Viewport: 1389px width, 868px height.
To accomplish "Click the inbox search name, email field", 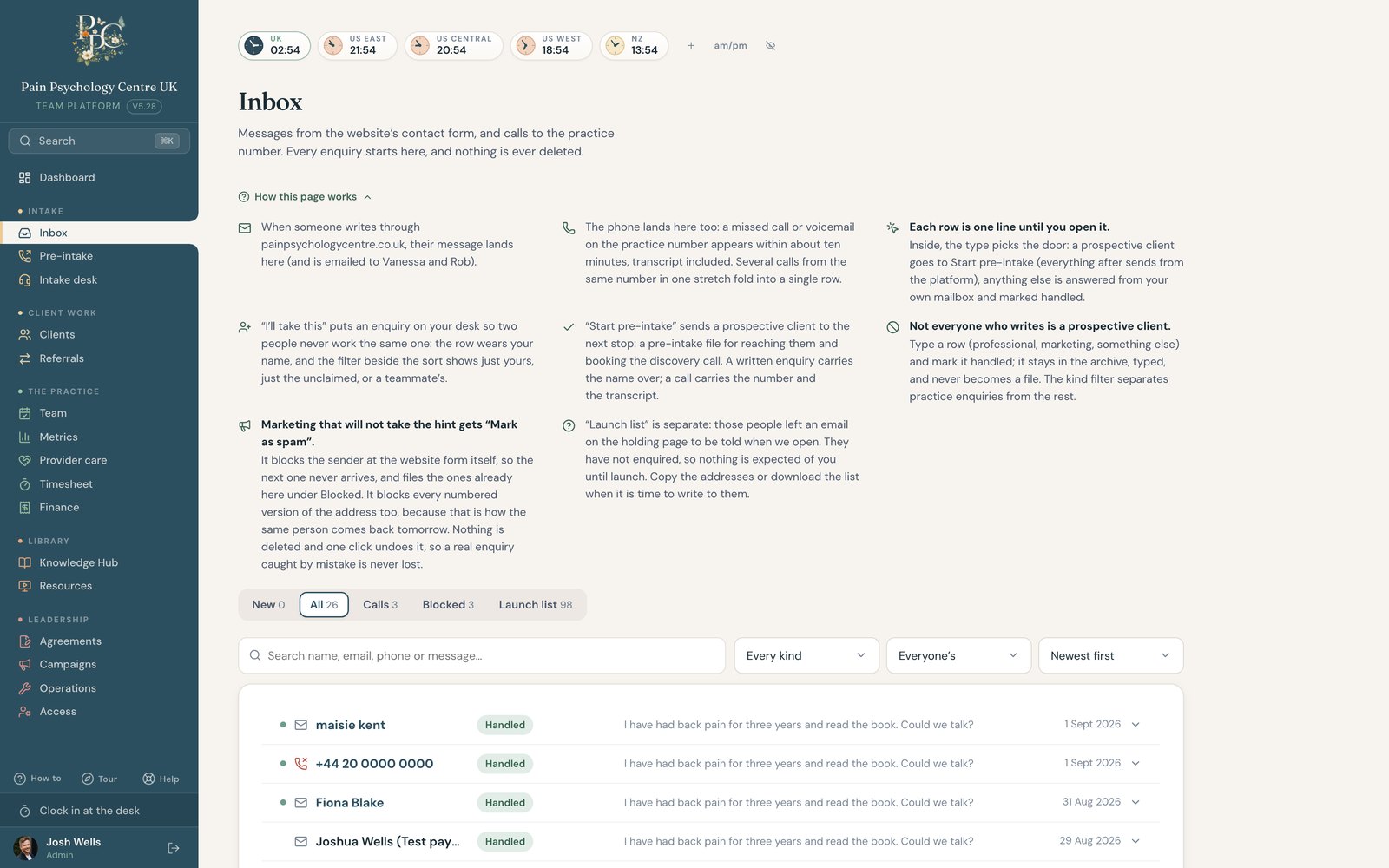I will point(482,656).
